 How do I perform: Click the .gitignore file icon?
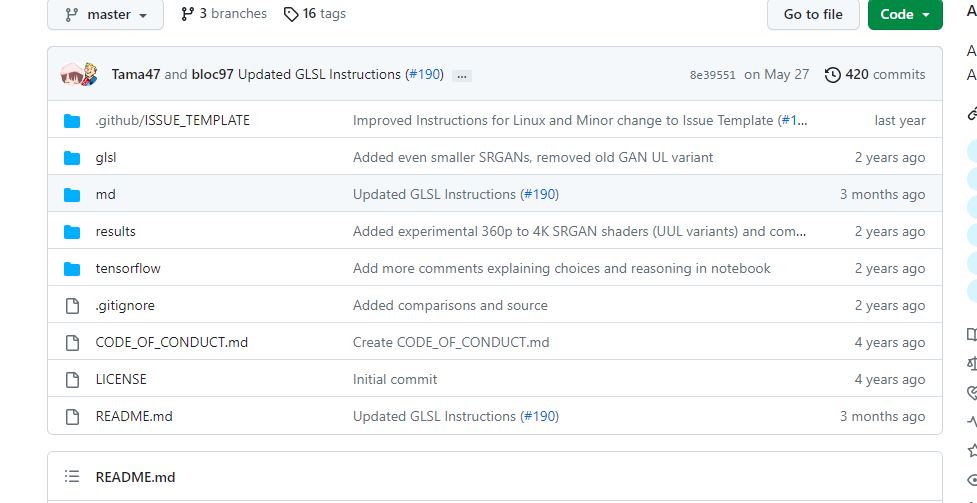coord(72,306)
